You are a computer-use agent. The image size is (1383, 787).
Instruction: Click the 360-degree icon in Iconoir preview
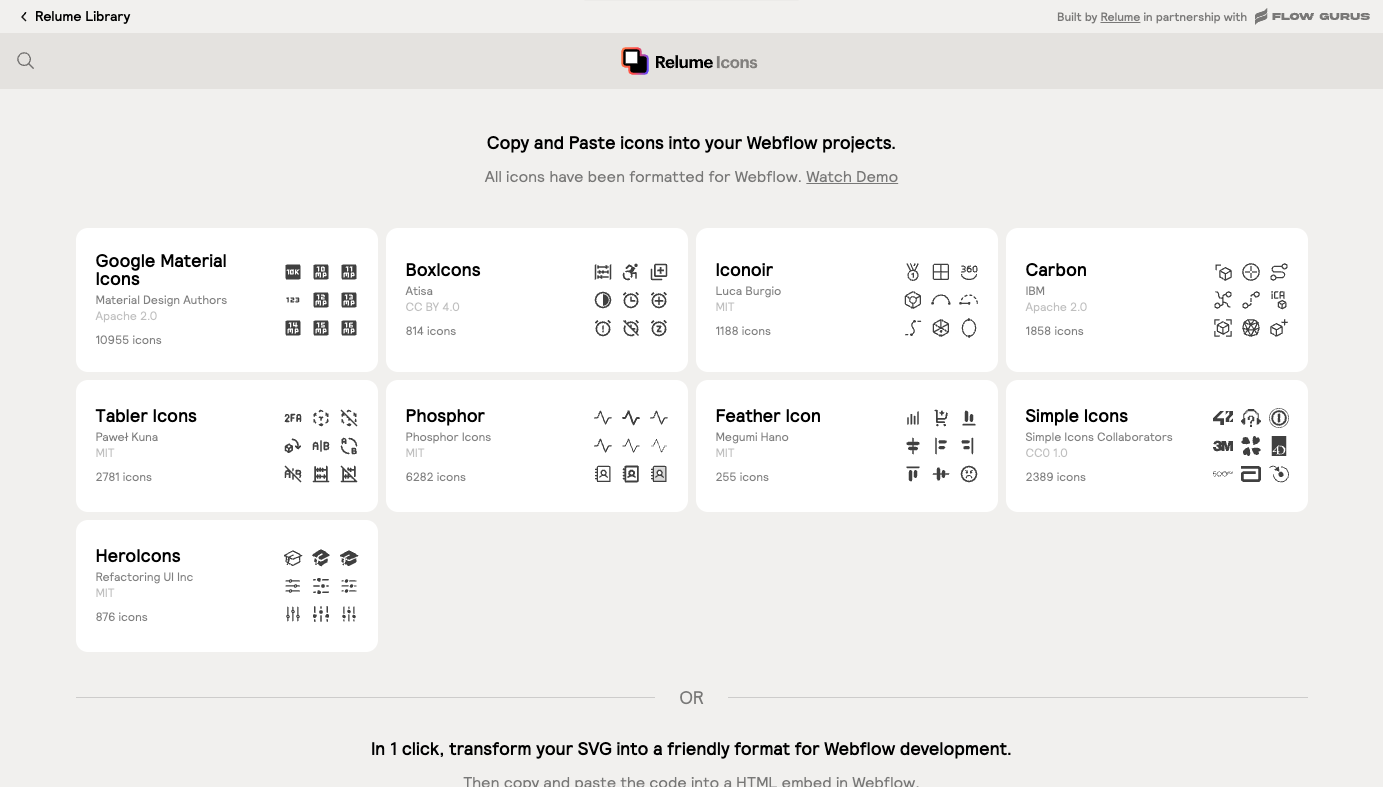click(968, 271)
